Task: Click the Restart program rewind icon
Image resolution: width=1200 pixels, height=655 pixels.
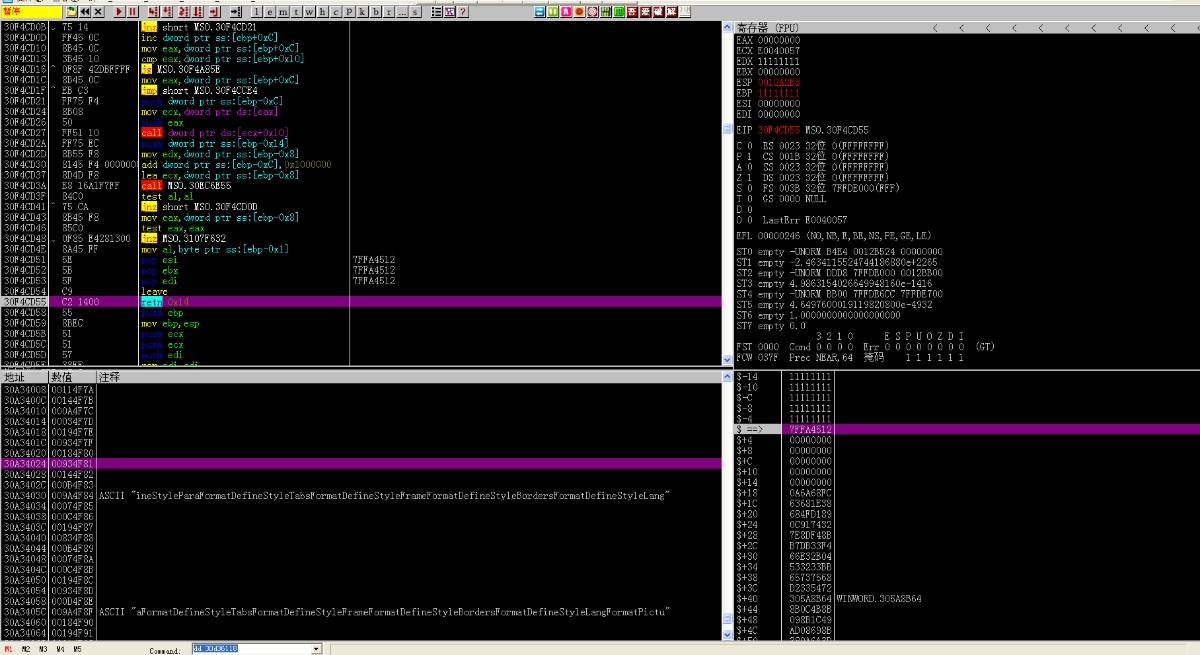Action: pos(86,11)
